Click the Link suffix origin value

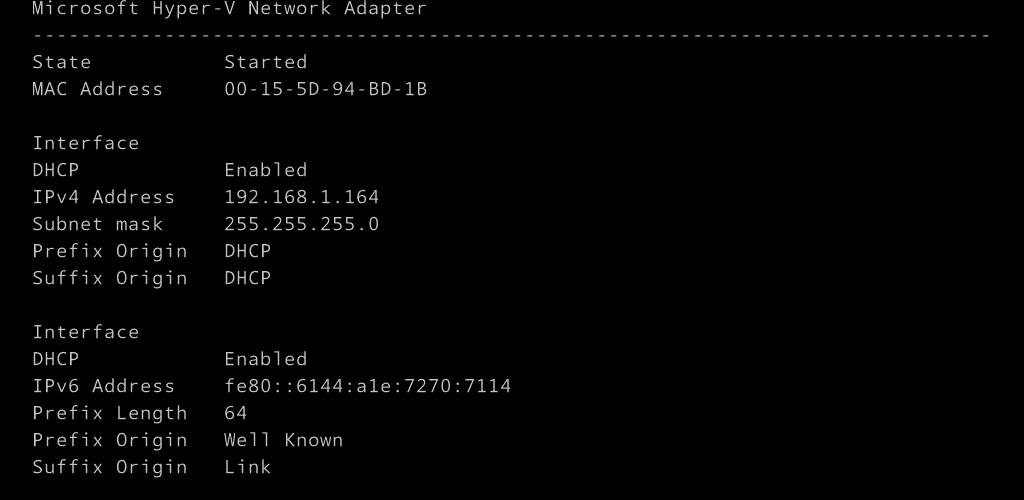pyautogui.click(x=248, y=467)
